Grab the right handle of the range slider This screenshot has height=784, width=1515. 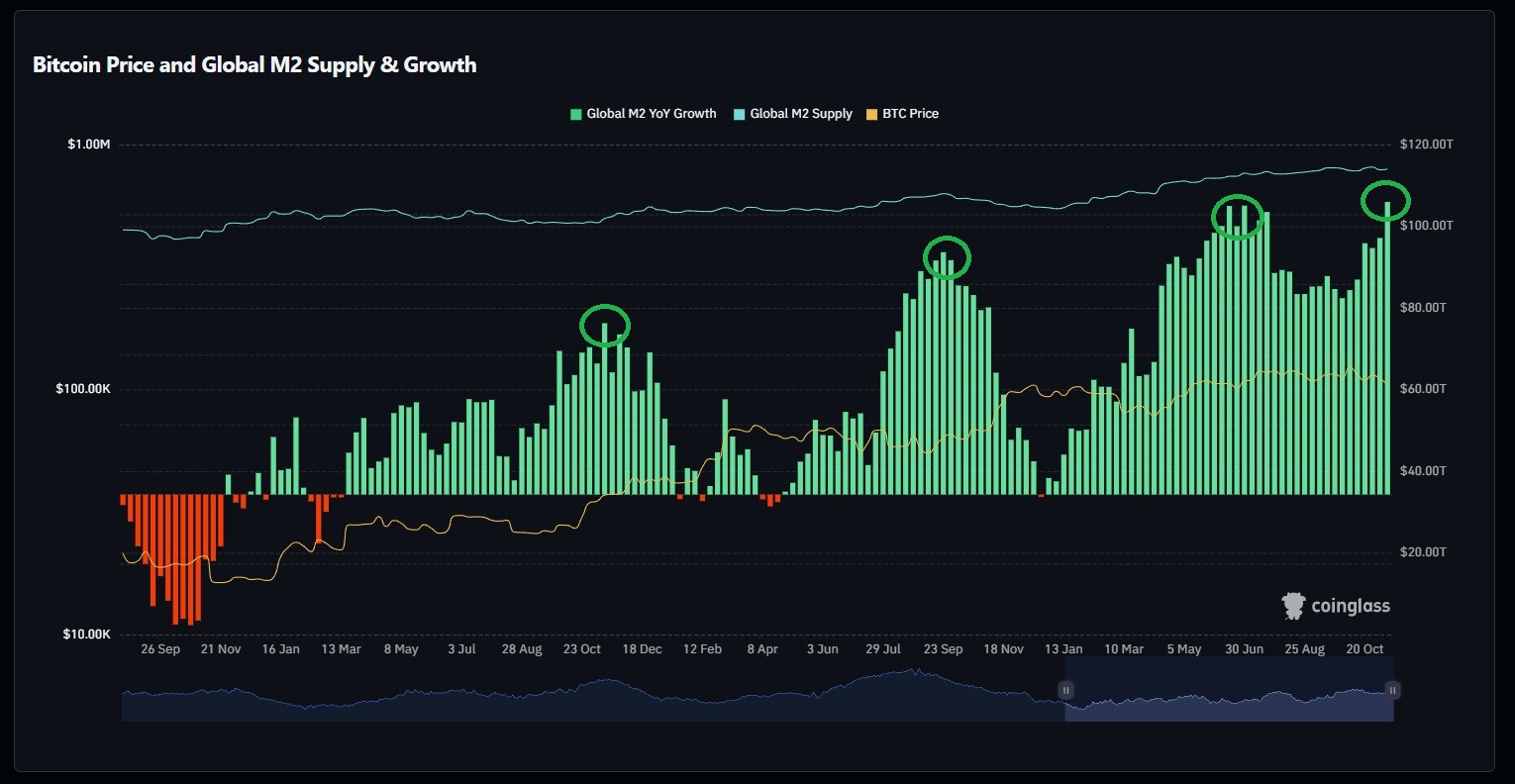coord(1392,690)
